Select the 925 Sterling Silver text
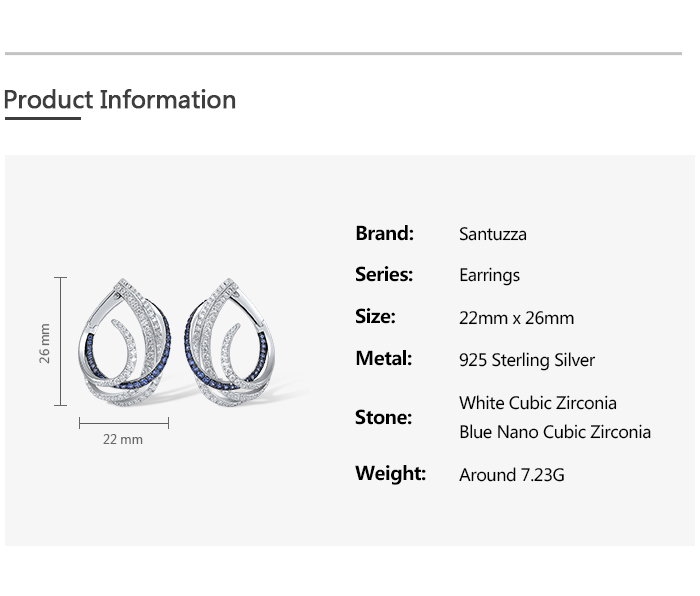This screenshot has width=700, height=596. click(527, 360)
